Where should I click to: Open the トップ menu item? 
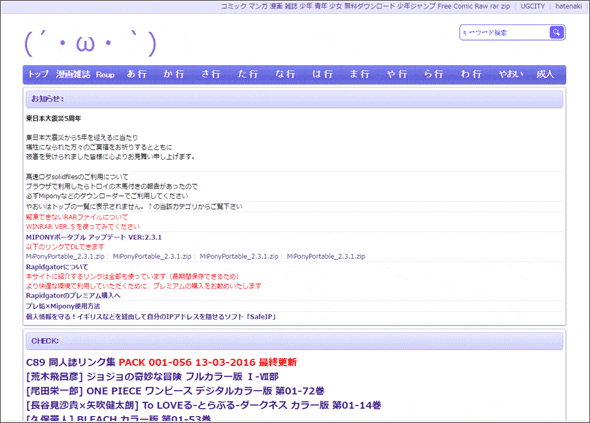point(38,74)
